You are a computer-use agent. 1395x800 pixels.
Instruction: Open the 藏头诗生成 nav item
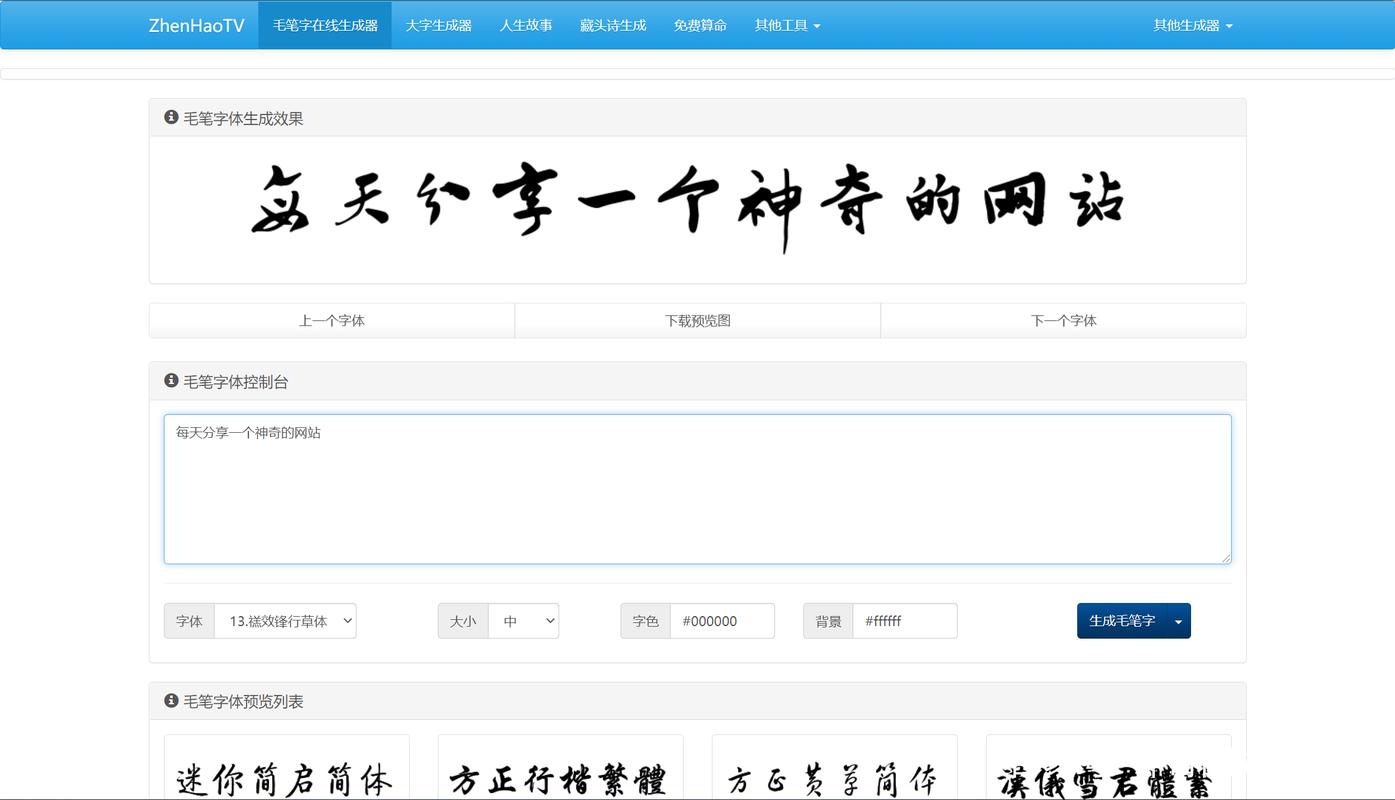click(613, 25)
